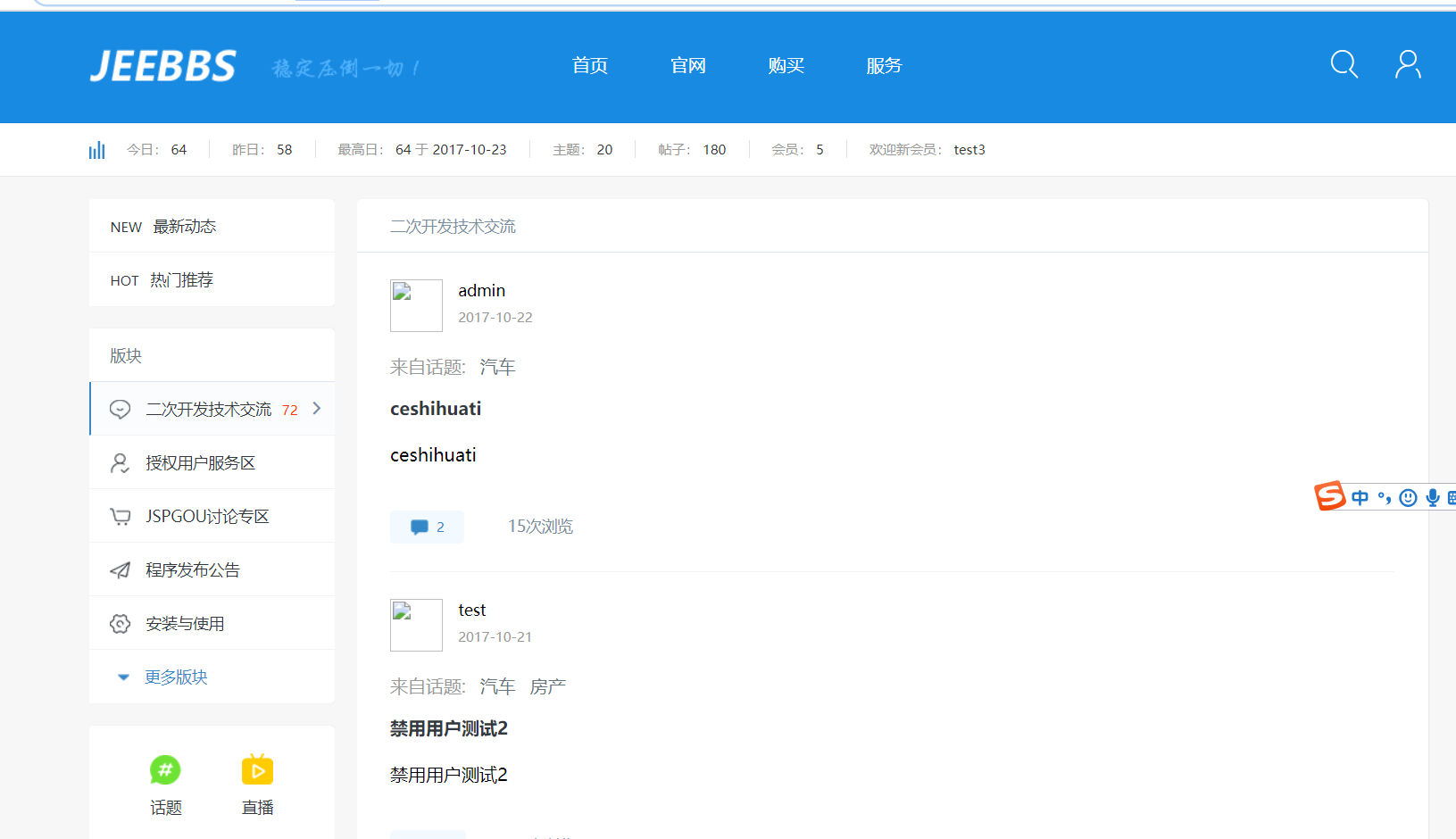Open the 程序发布公告 board
The width and height of the screenshot is (1456, 839).
212,569
